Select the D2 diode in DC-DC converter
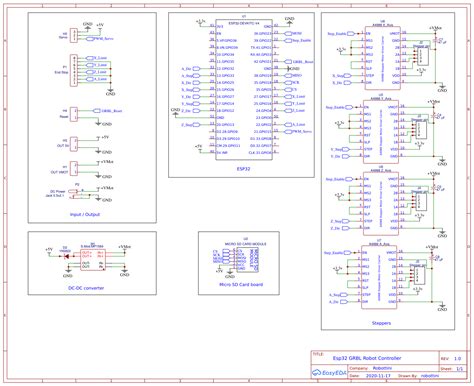 tap(66, 256)
